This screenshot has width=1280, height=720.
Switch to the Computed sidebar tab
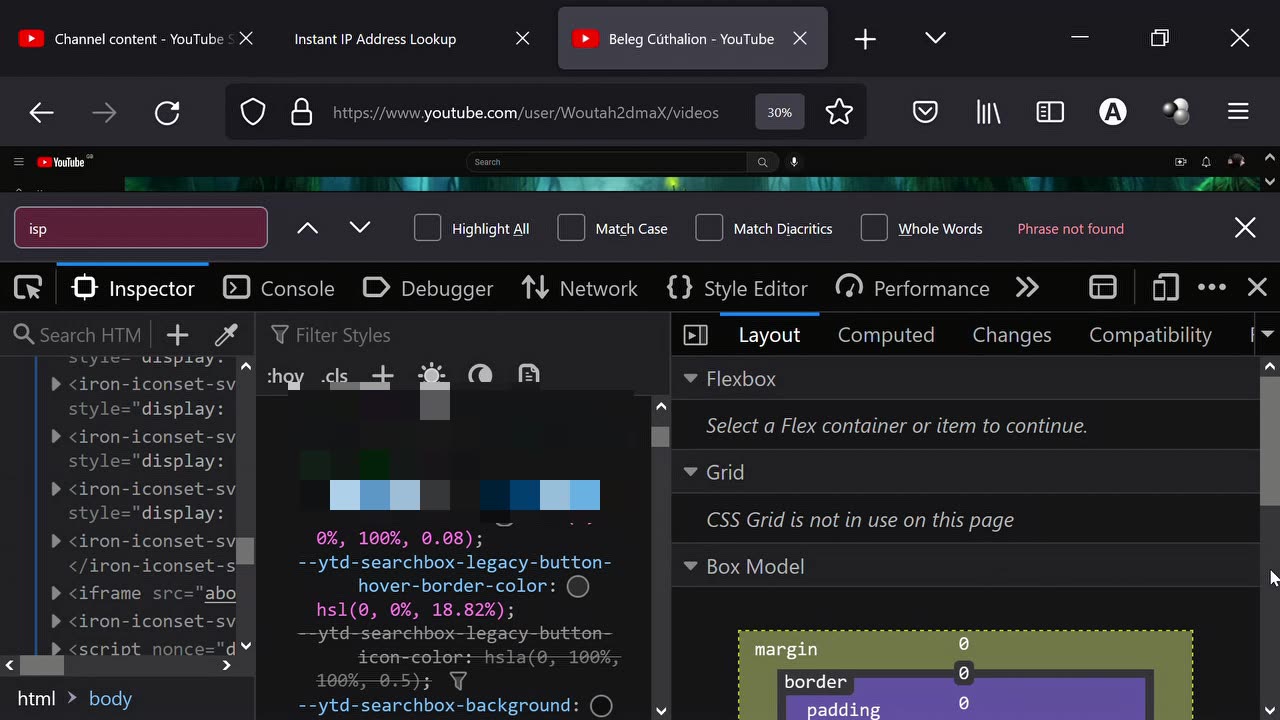click(886, 335)
